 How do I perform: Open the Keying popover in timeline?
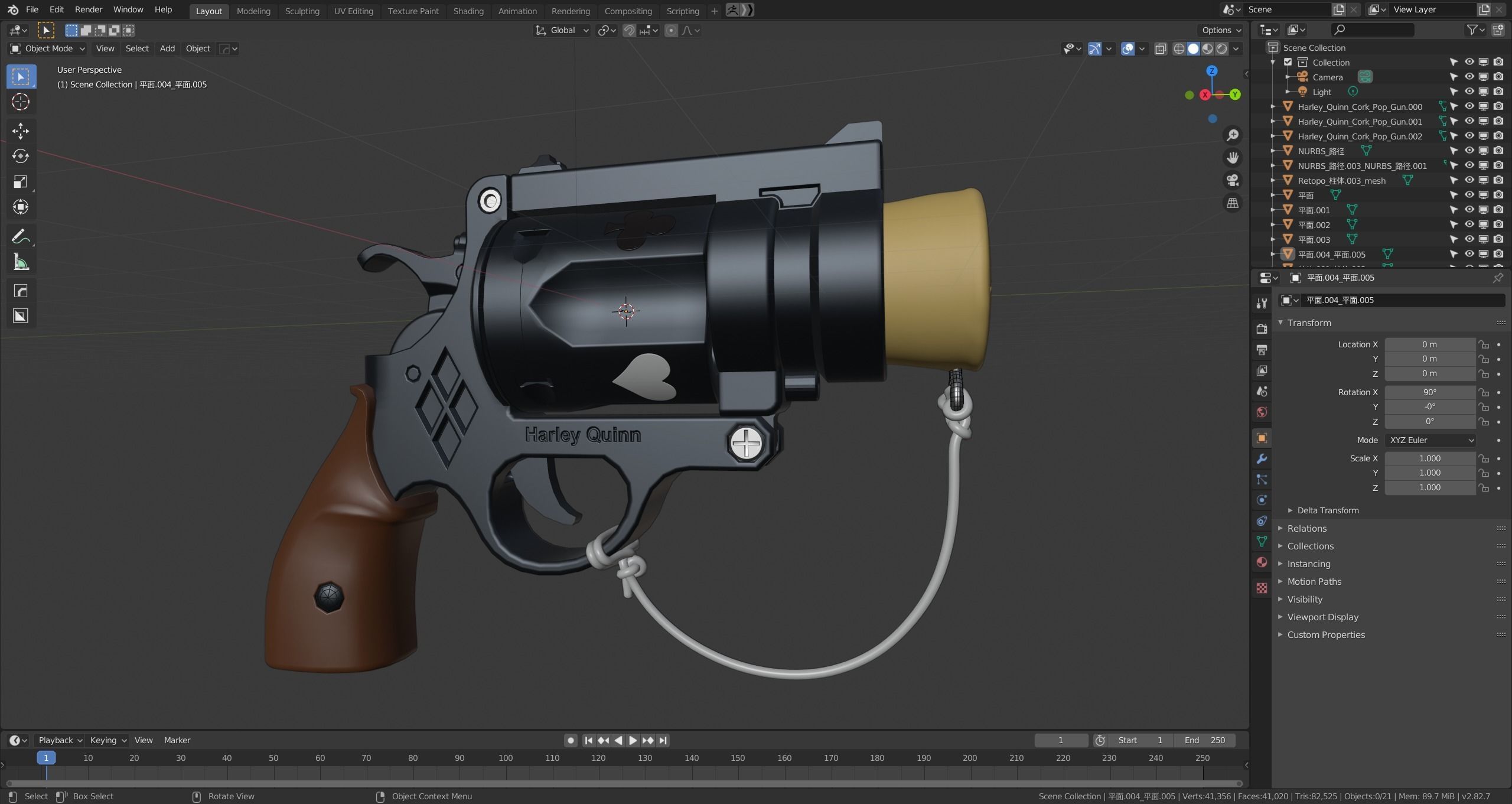(108, 740)
